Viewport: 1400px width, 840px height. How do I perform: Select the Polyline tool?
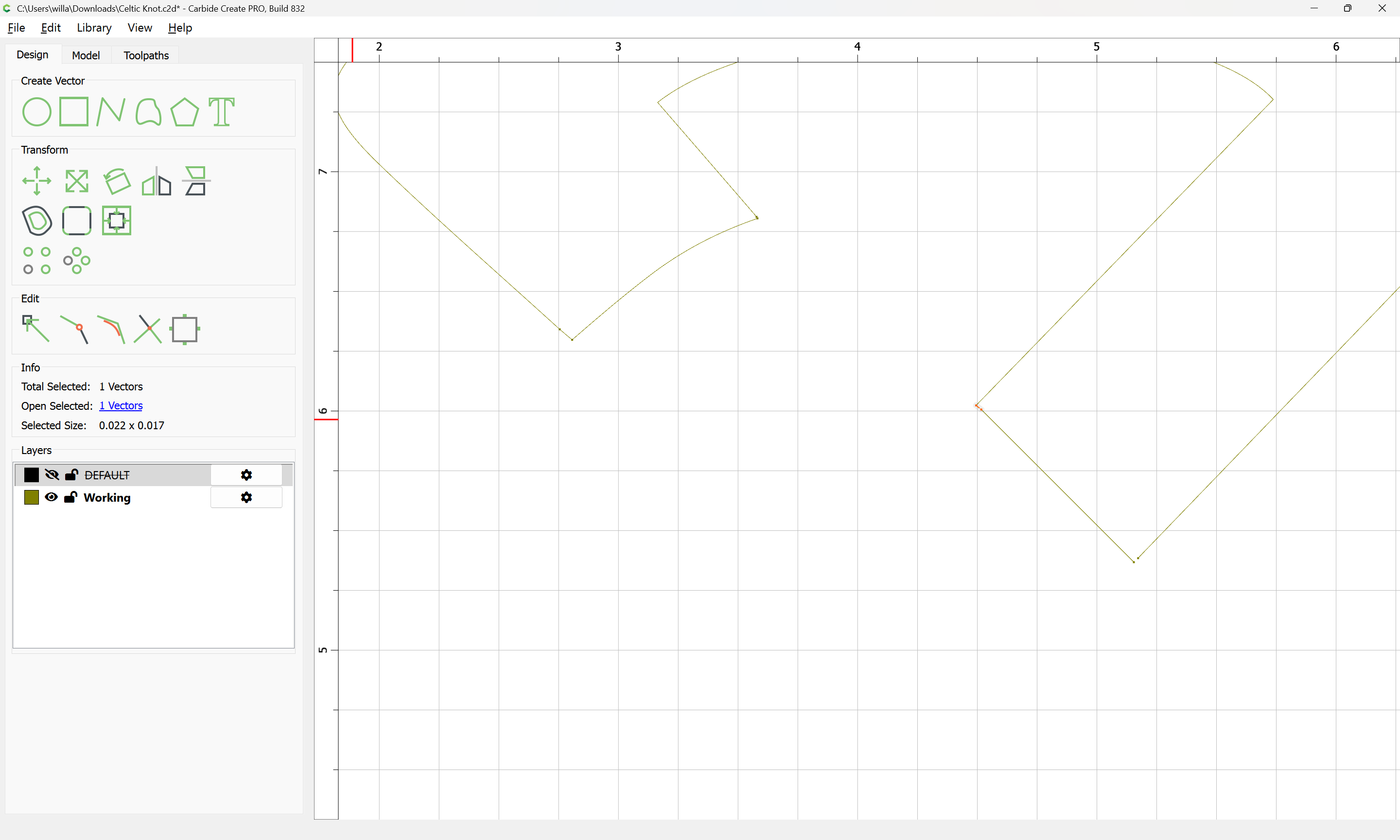point(110,111)
